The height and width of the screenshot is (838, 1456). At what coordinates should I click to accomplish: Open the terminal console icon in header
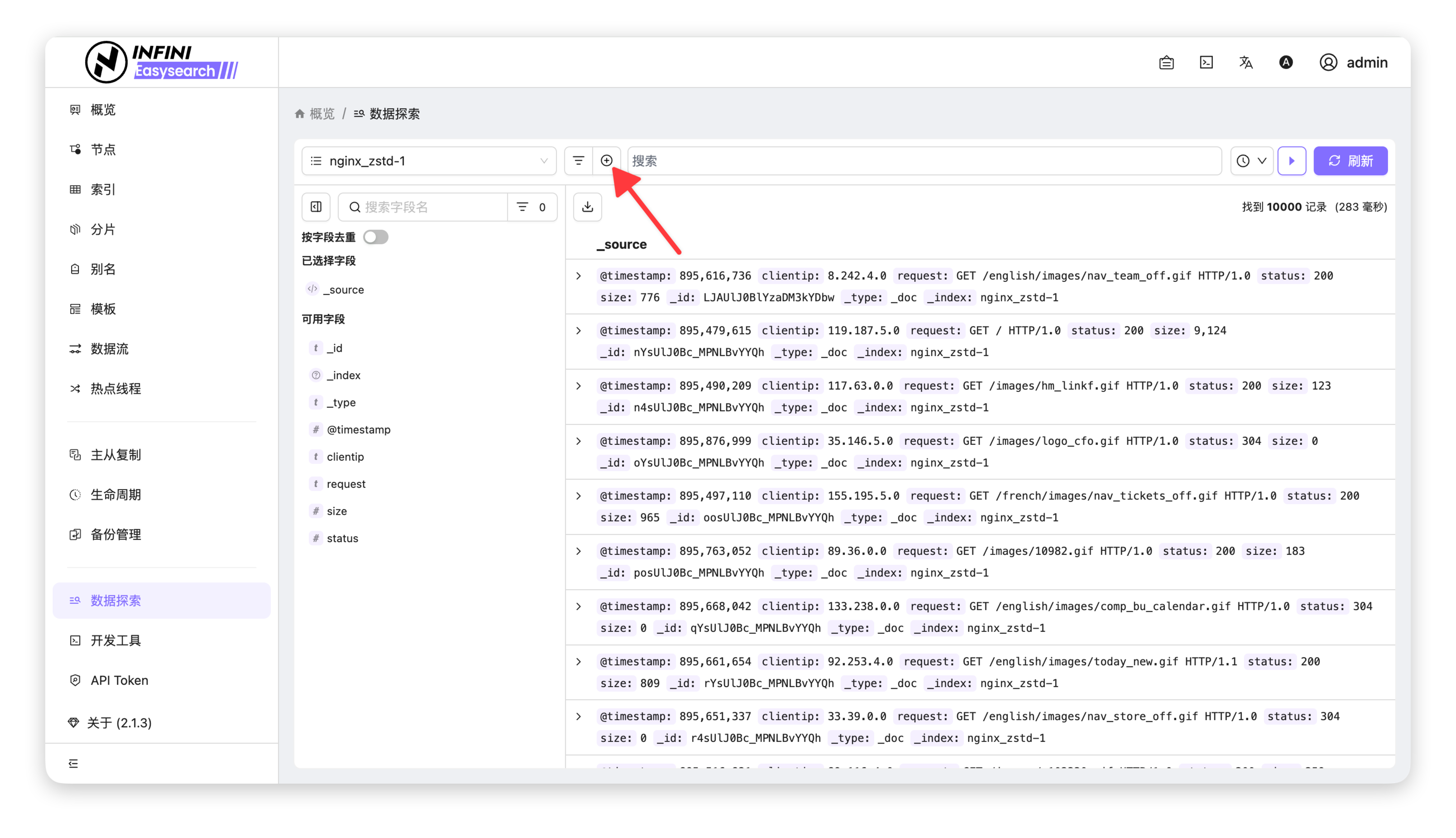point(1206,62)
